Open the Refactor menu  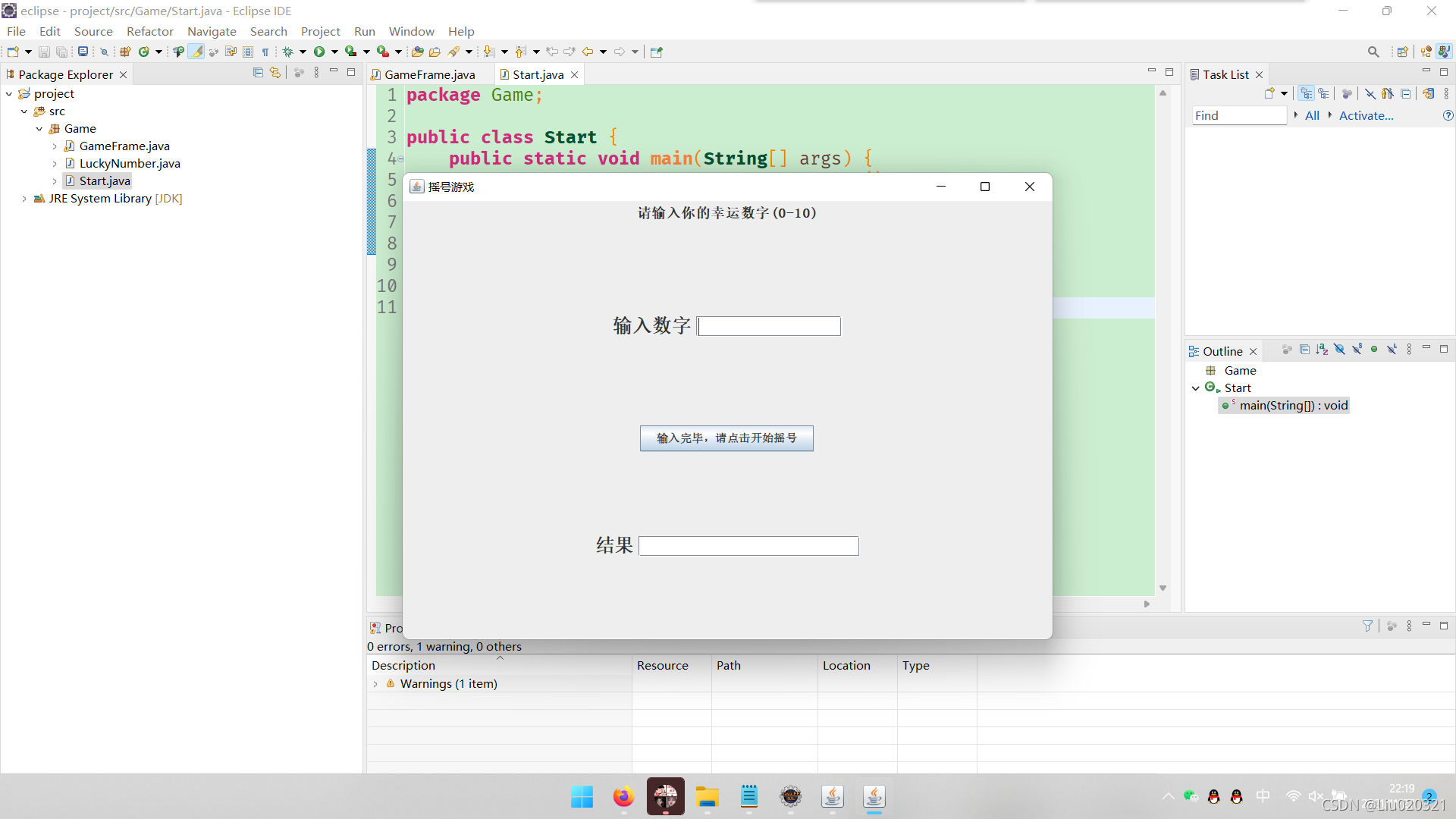149,31
